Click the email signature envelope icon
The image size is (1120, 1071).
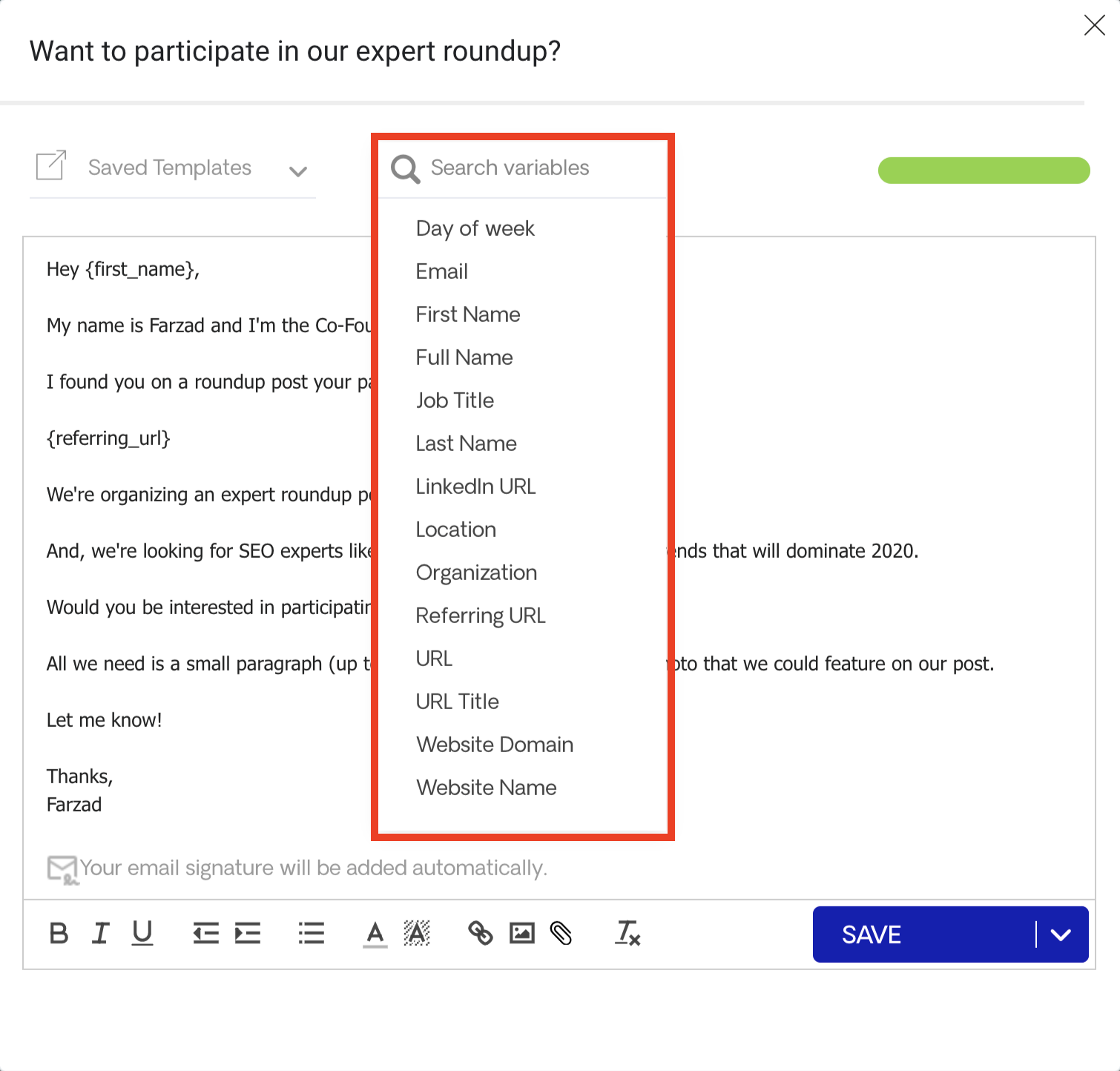pyautogui.click(x=62, y=870)
